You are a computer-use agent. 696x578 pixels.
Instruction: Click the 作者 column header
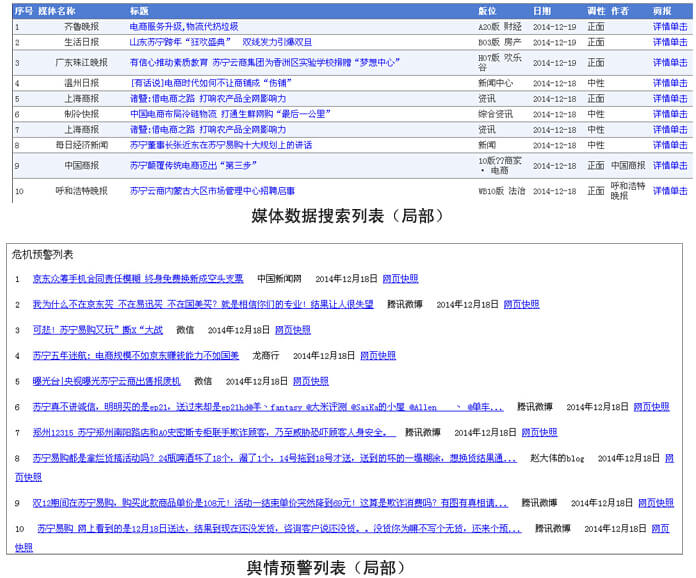[620, 11]
